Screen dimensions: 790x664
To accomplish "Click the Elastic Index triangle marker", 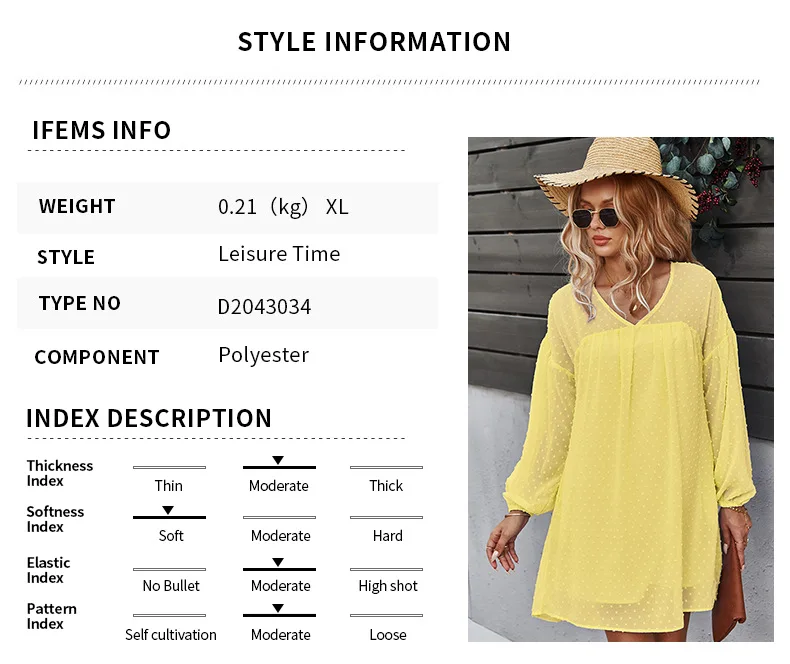I will (x=278, y=562).
